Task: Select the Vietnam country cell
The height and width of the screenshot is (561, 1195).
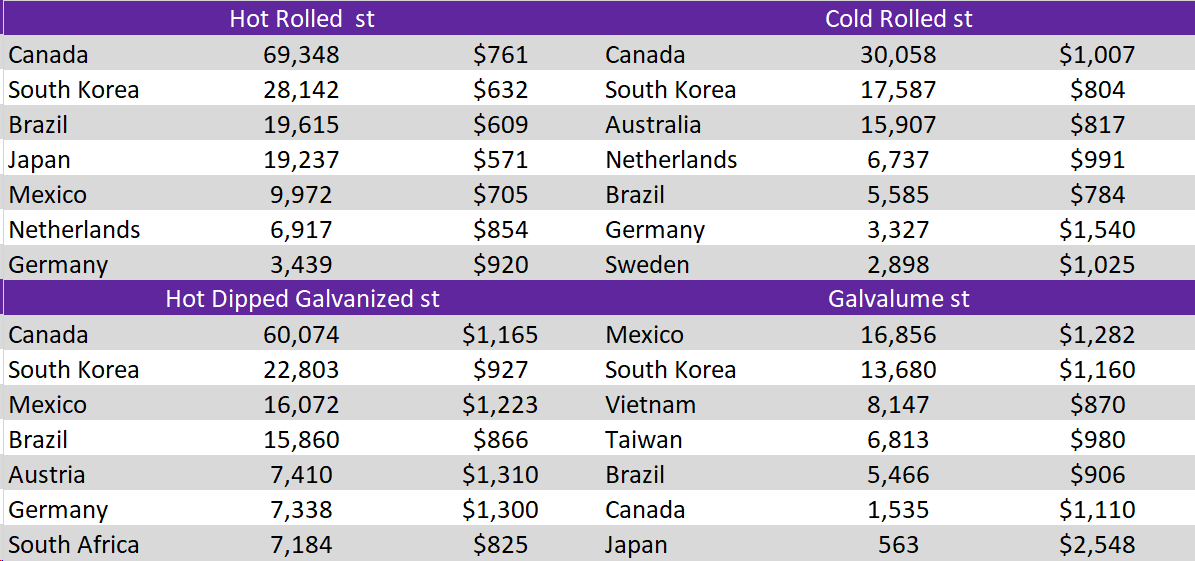Action: tap(650, 405)
